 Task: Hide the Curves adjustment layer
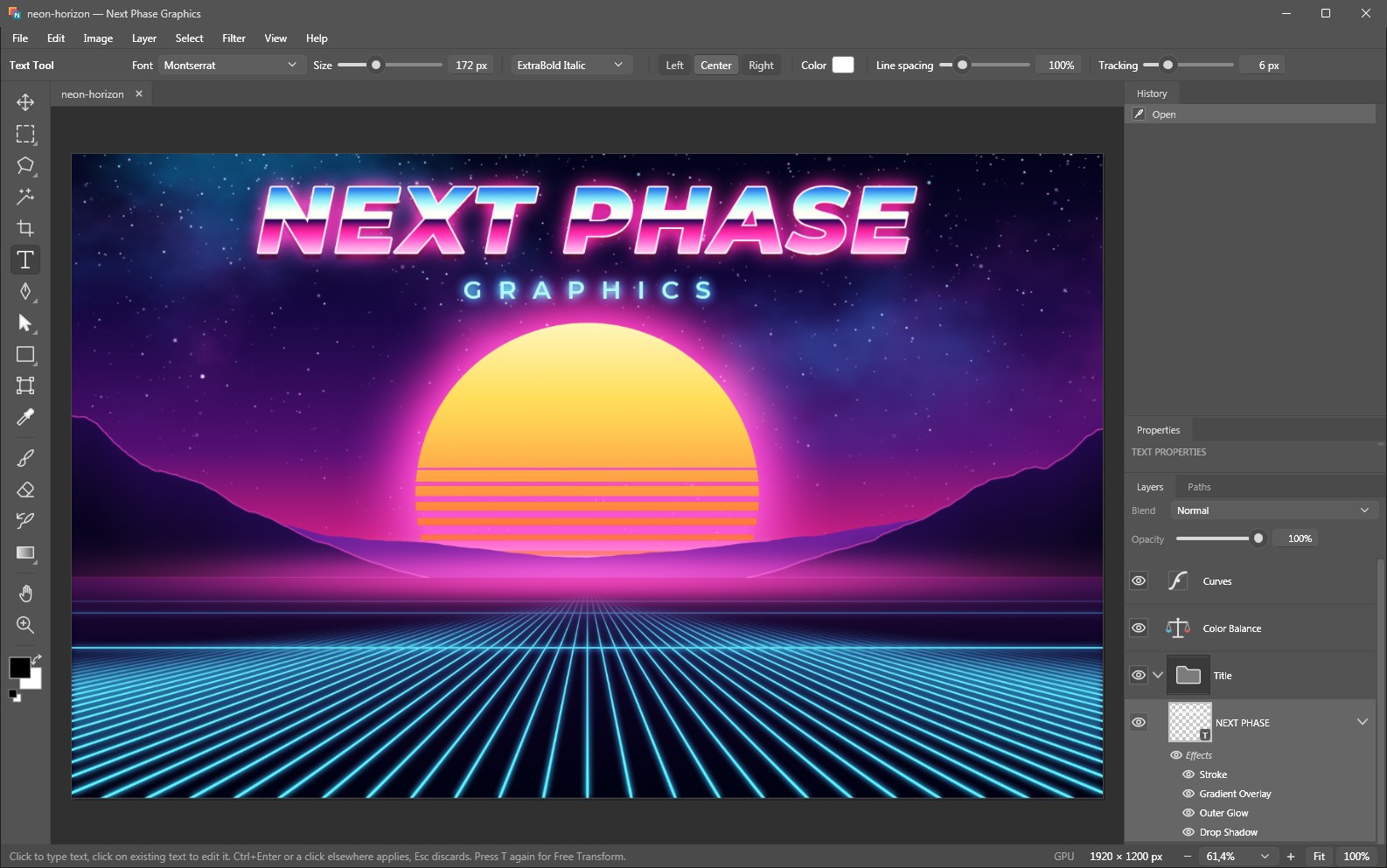(1139, 581)
